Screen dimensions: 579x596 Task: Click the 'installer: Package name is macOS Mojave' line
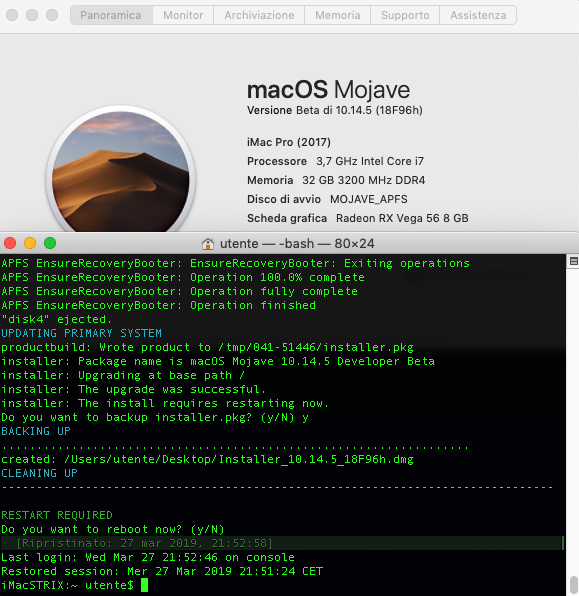tap(218, 361)
